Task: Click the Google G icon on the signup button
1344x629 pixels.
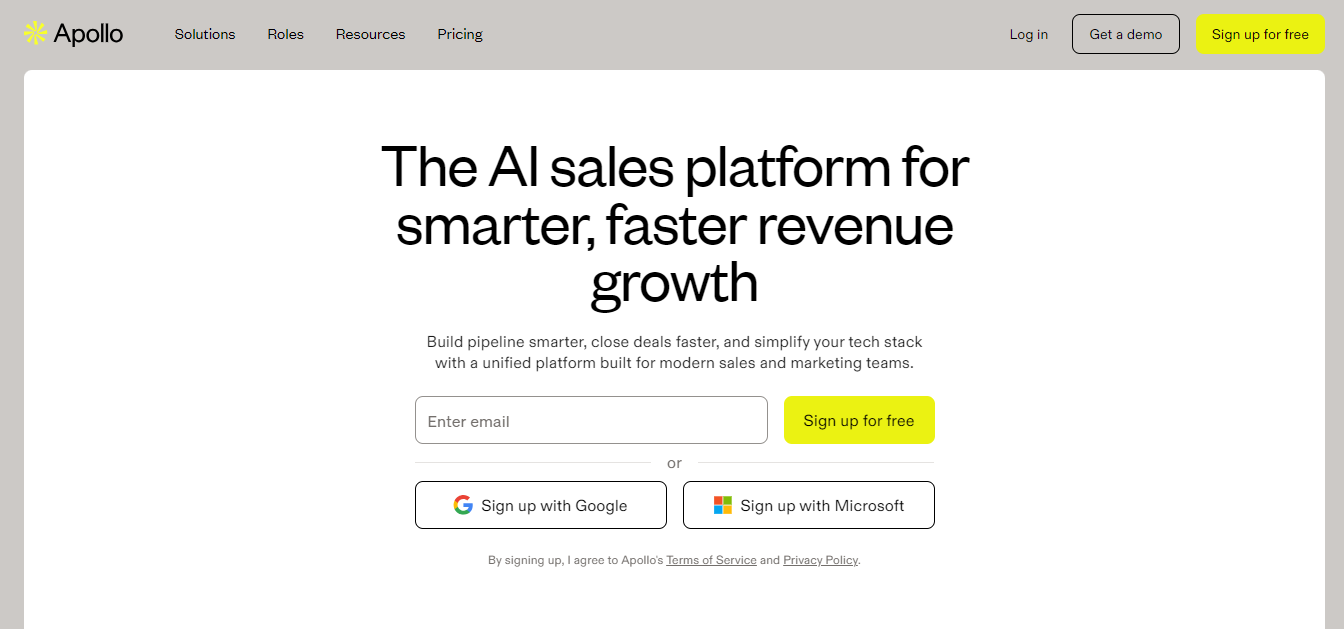Action: pyautogui.click(x=464, y=505)
